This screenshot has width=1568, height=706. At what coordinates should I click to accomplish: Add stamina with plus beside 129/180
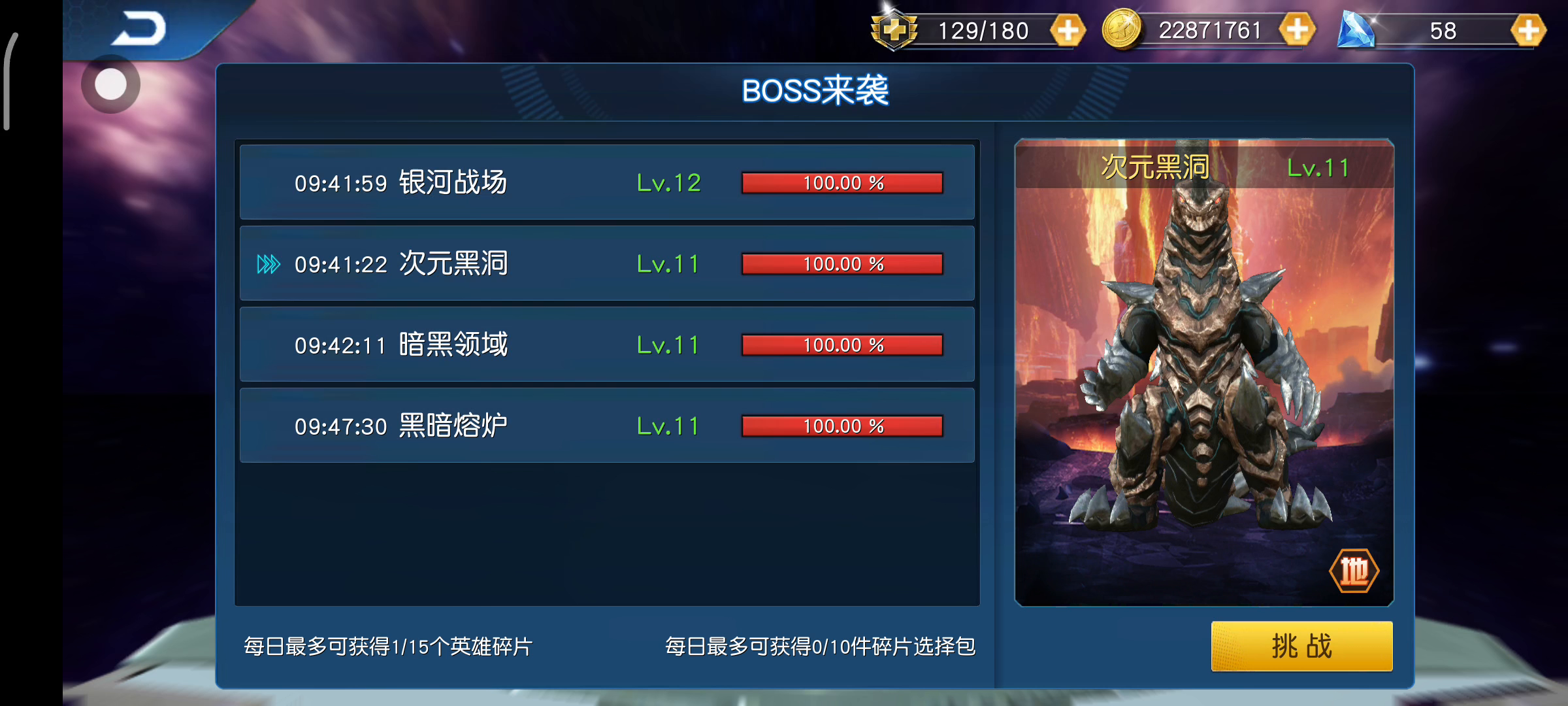(1068, 30)
